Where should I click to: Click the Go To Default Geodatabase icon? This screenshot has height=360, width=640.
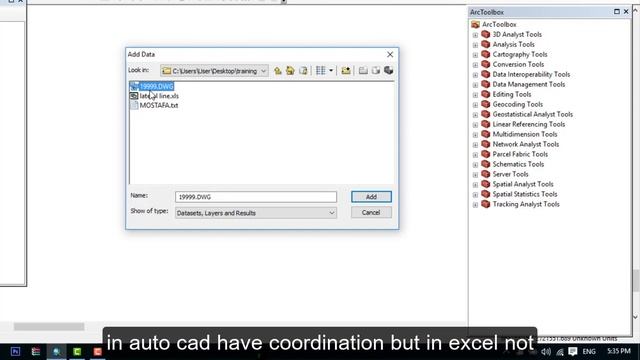click(x=303, y=71)
